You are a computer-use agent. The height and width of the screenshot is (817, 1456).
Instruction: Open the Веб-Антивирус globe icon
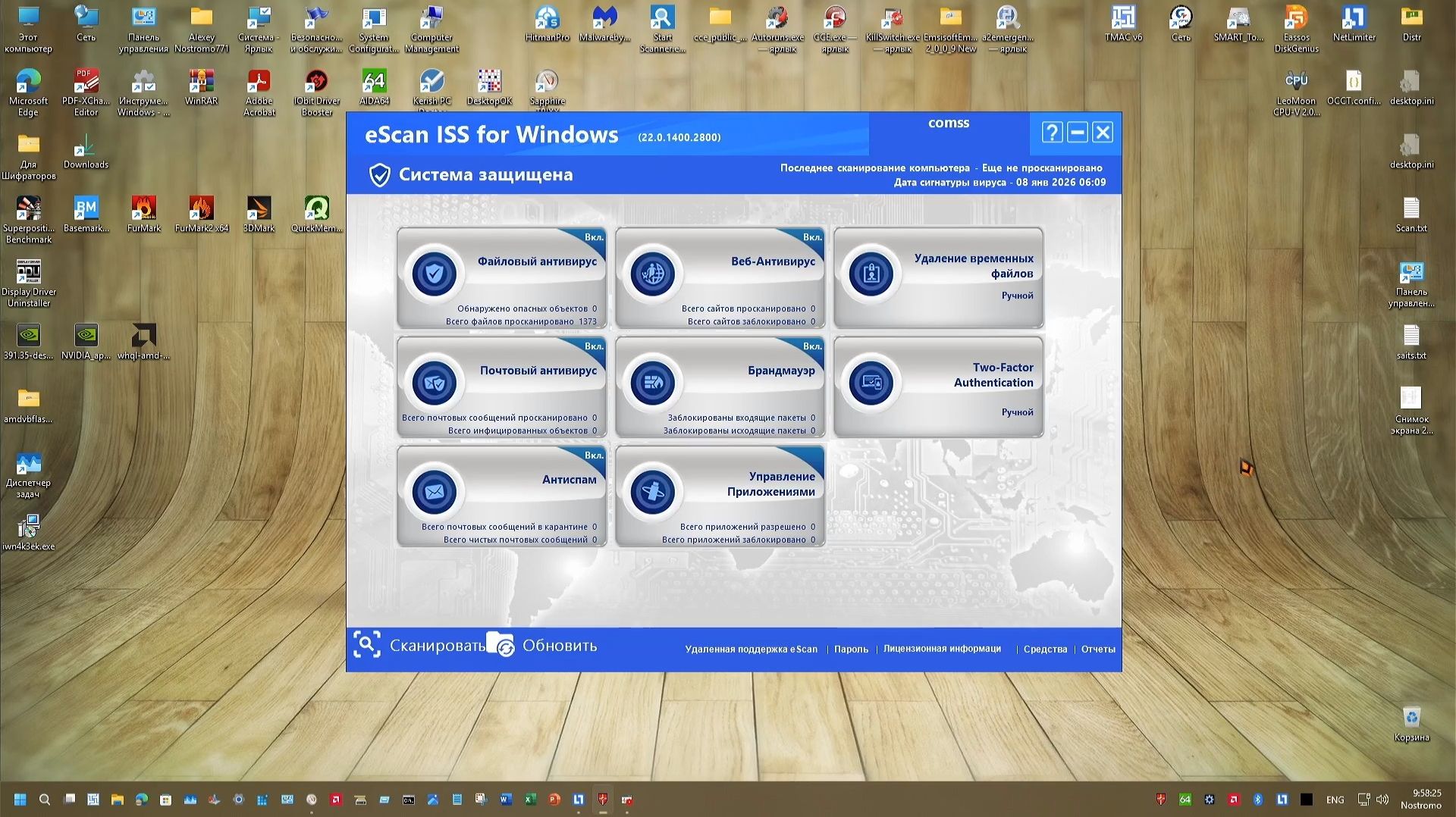(653, 273)
